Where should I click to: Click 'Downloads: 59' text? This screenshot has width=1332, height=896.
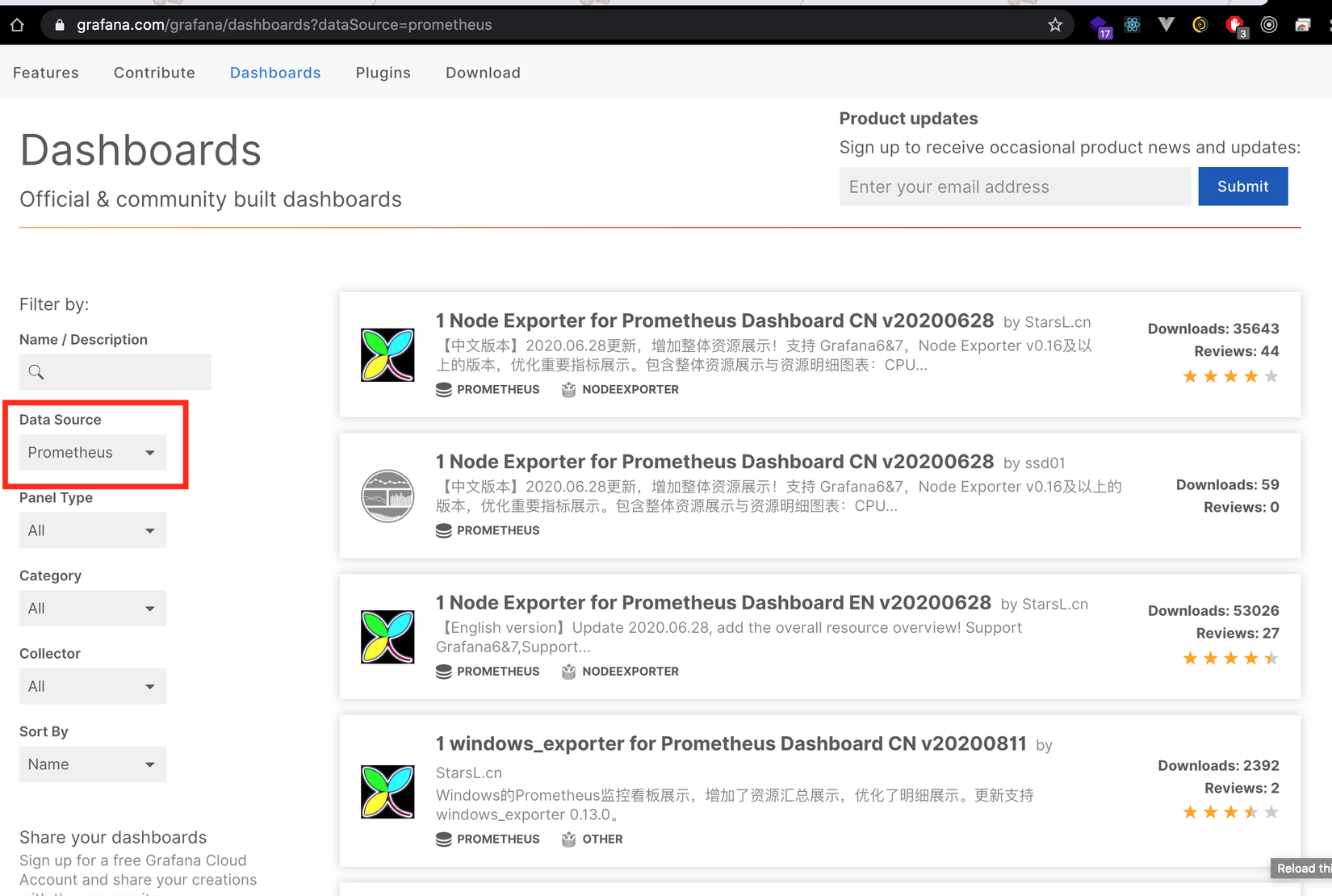pyautogui.click(x=1228, y=484)
